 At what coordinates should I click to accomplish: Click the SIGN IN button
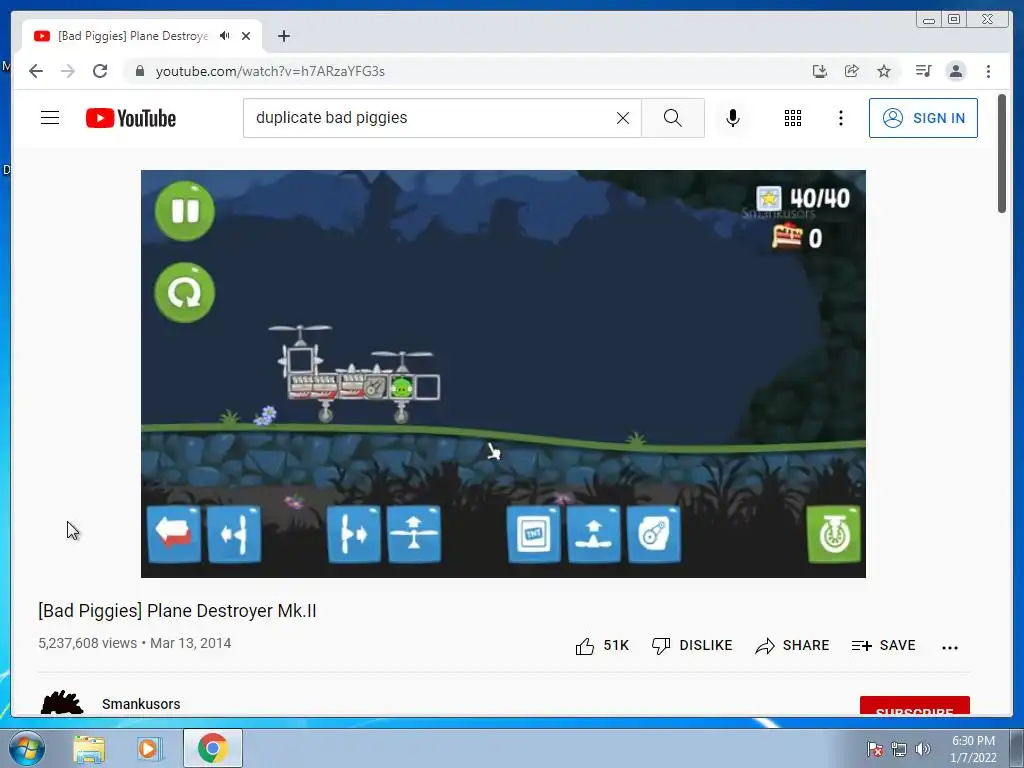[x=923, y=118]
